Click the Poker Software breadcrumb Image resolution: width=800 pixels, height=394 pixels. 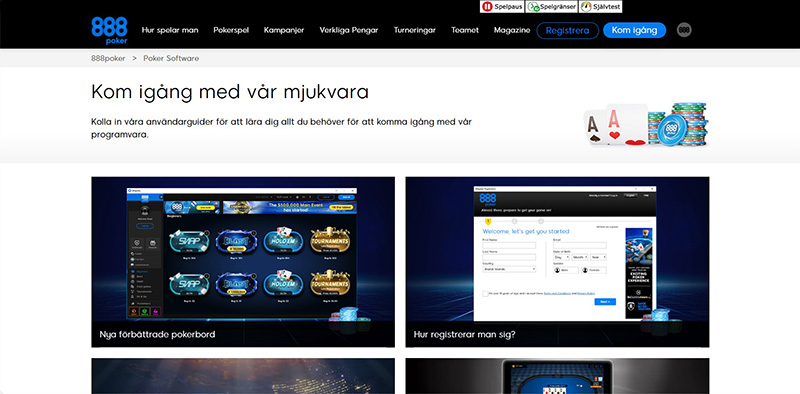[171, 58]
